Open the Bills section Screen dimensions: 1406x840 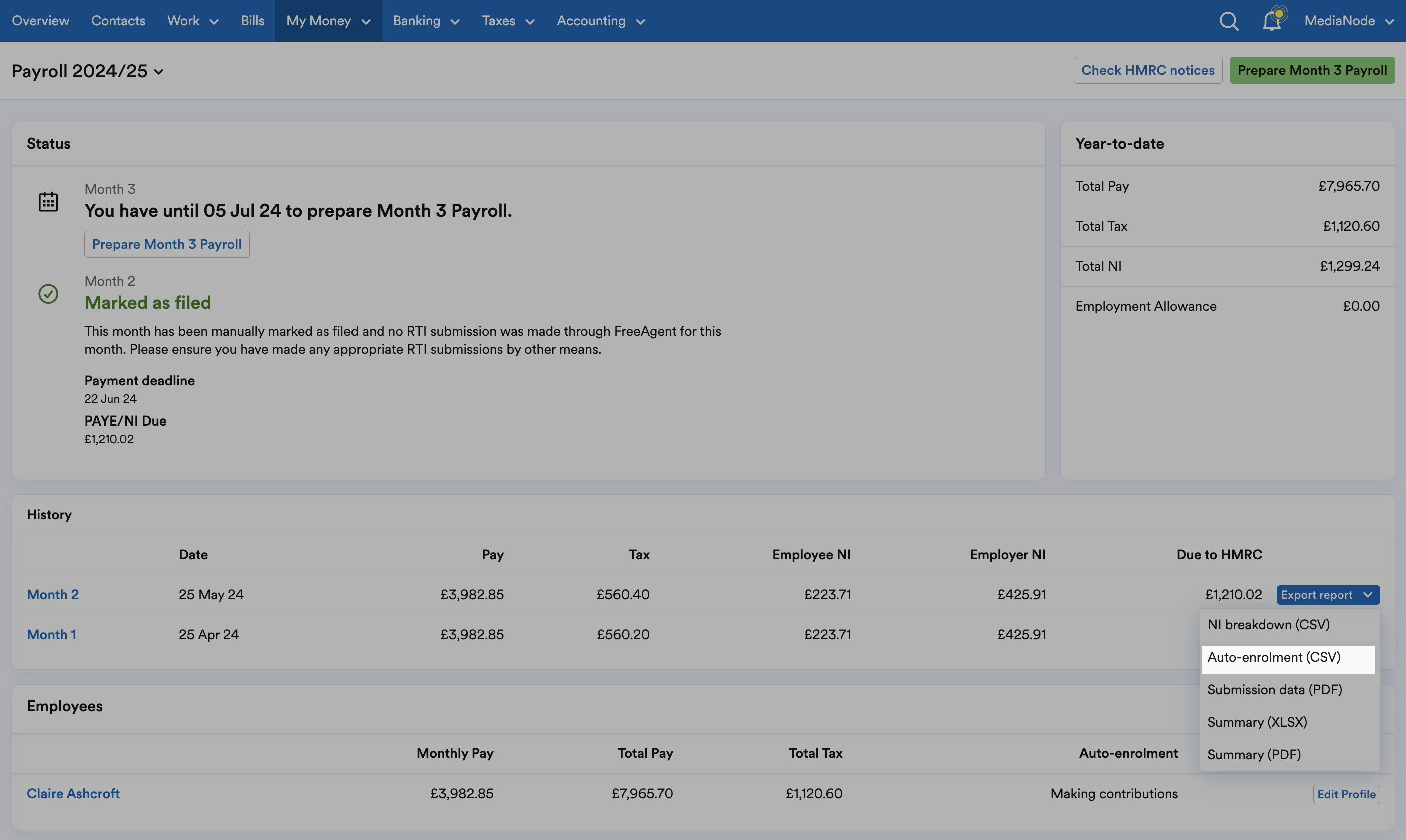[x=252, y=21]
